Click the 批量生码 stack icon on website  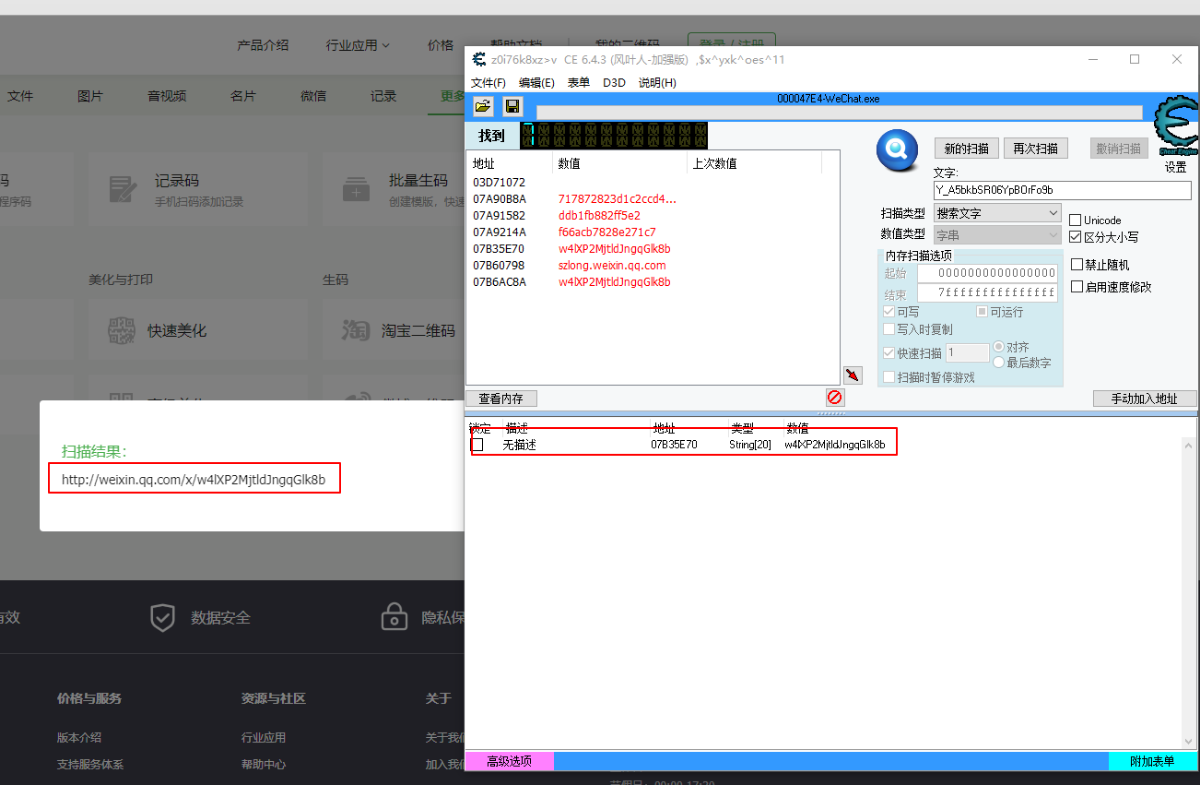(357, 189)
